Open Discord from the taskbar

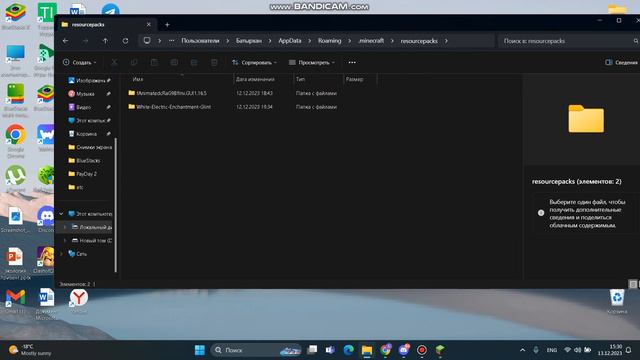tap(404, 350)
